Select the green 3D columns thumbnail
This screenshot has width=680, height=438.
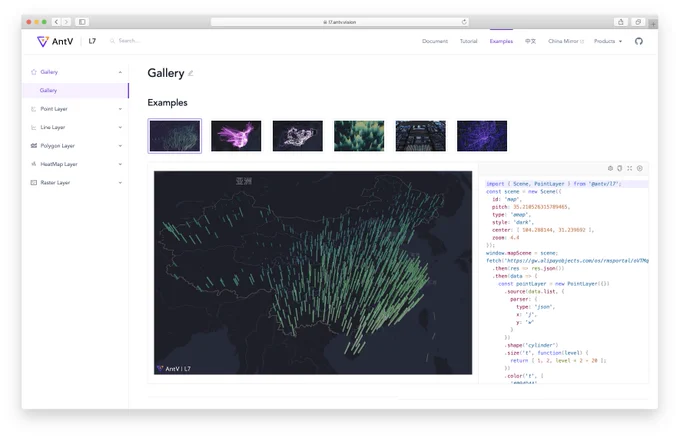pos(359,136)
